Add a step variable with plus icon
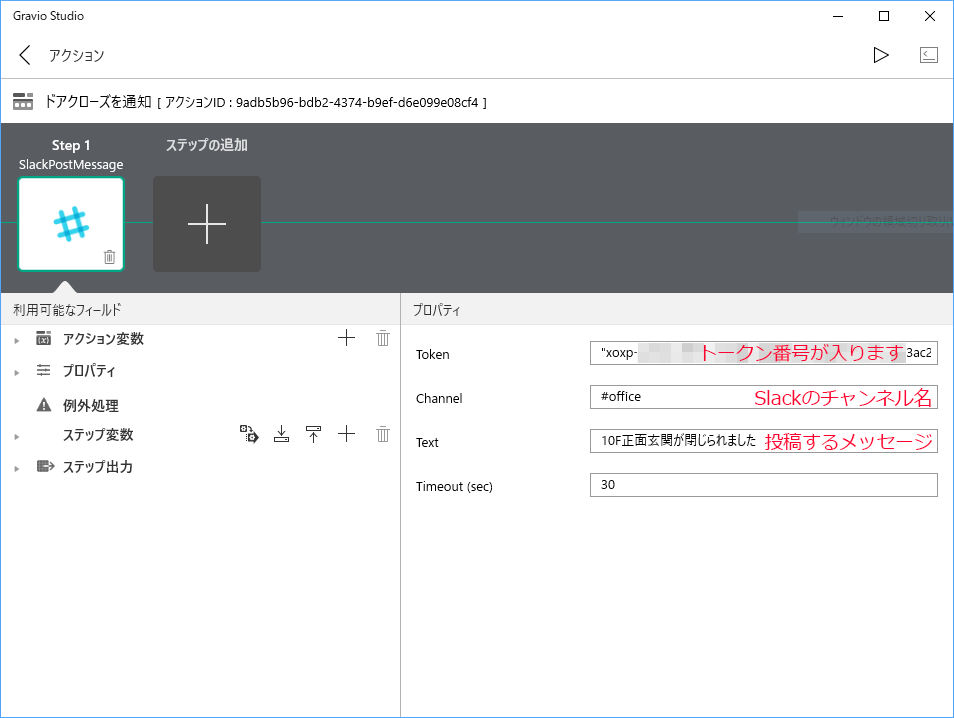 346,434
